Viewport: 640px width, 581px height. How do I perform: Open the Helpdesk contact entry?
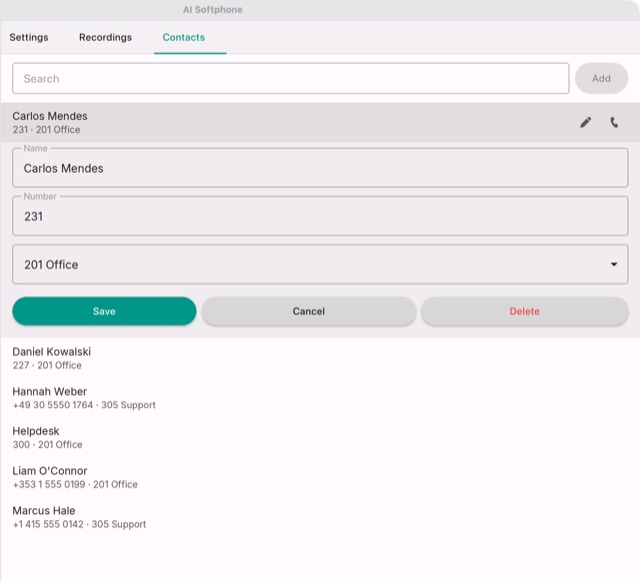tap(320, 437)
